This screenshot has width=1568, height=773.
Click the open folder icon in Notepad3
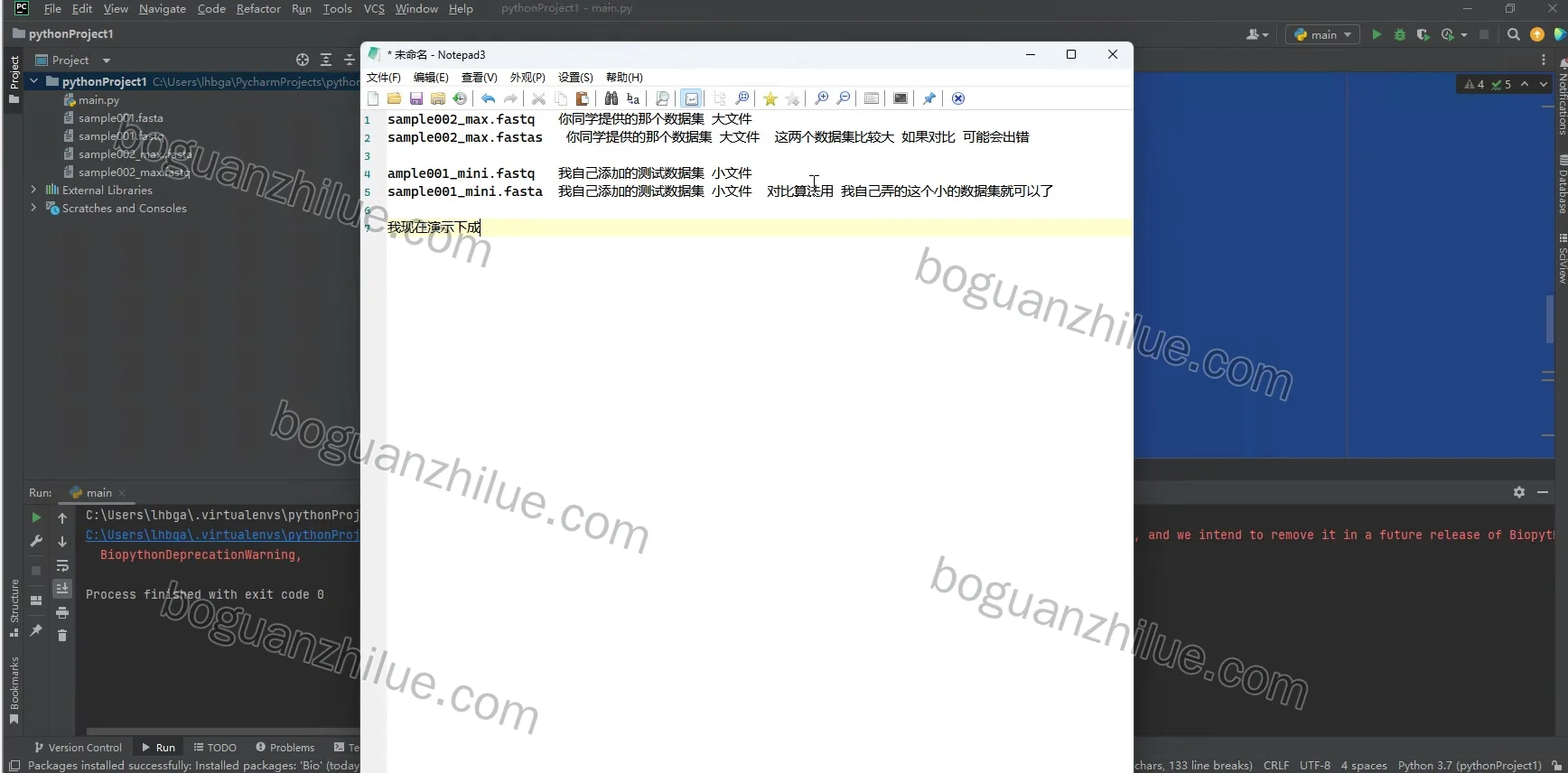[x=394, y=98]
